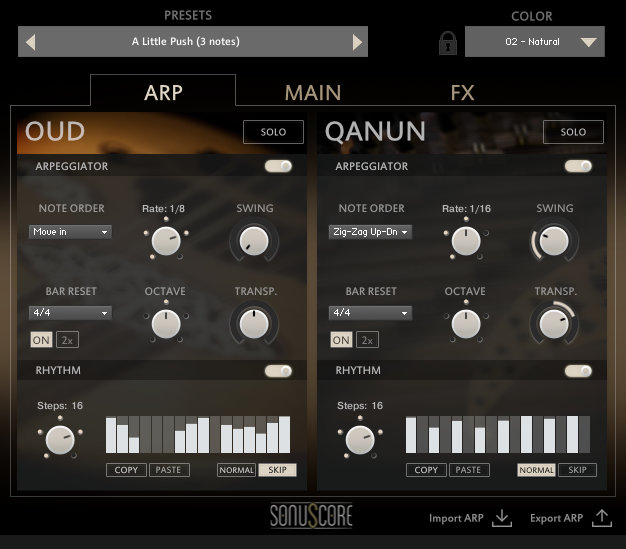The image size is (626, 549).
Task: Toggle QANUN Bar Reset ON button
Action: 341,340
